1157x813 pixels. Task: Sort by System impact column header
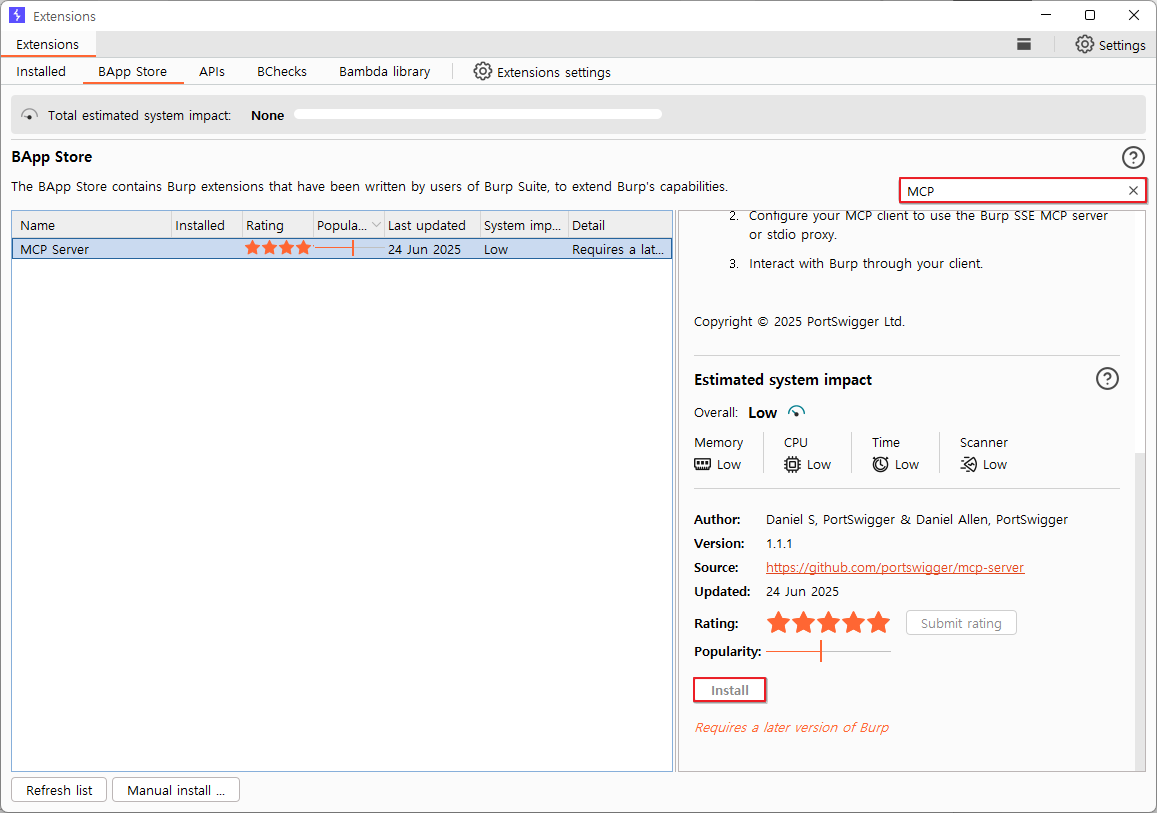pos(525,225)
